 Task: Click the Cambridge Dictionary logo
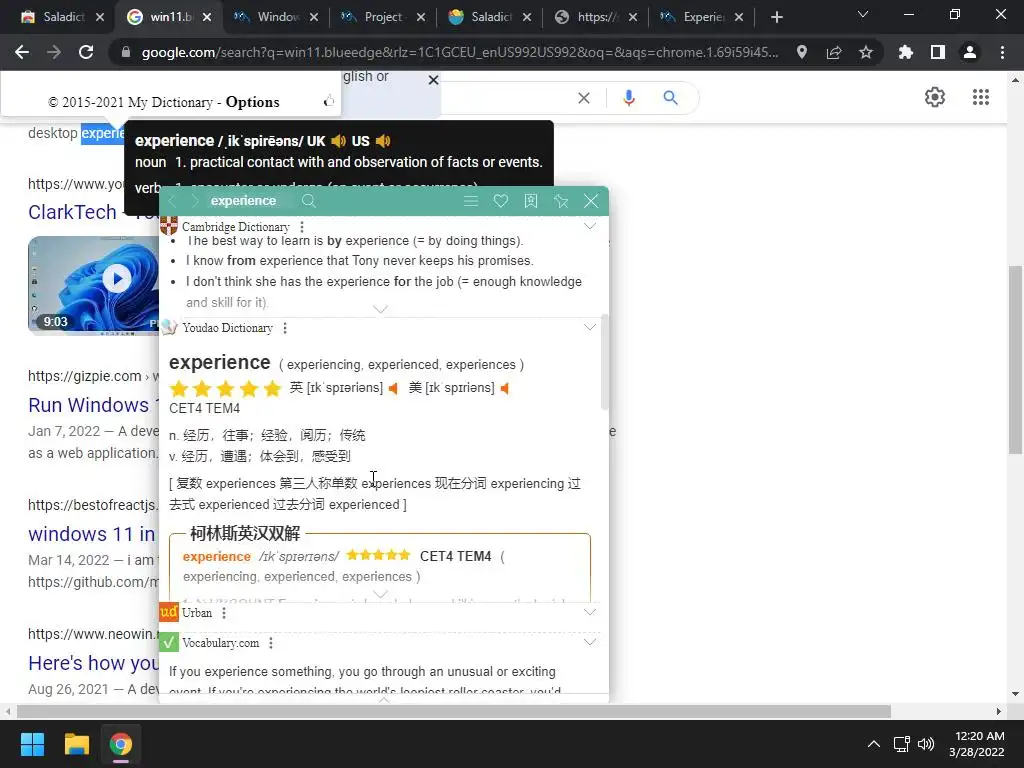tap(169, 226)
